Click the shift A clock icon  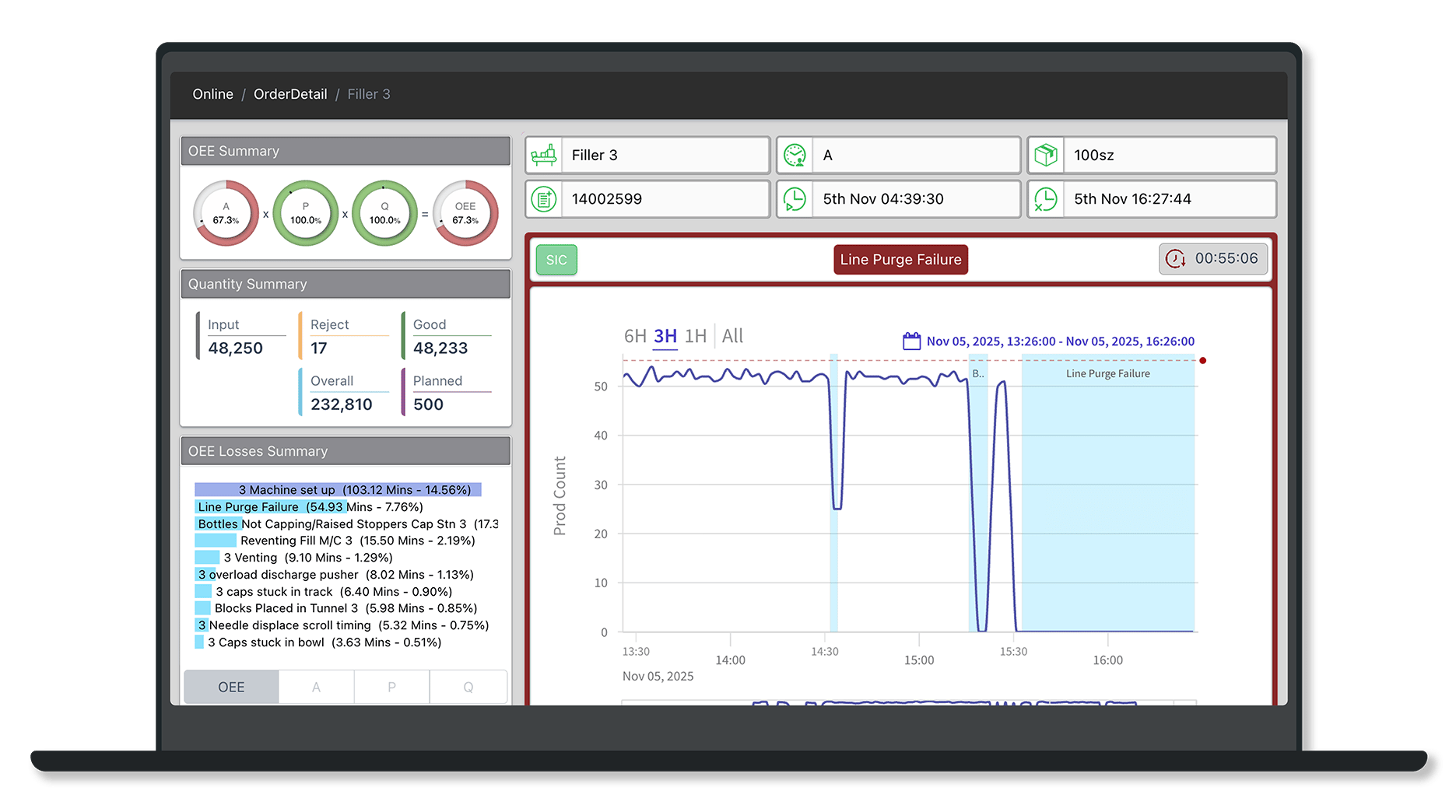(x=795, y=156)
